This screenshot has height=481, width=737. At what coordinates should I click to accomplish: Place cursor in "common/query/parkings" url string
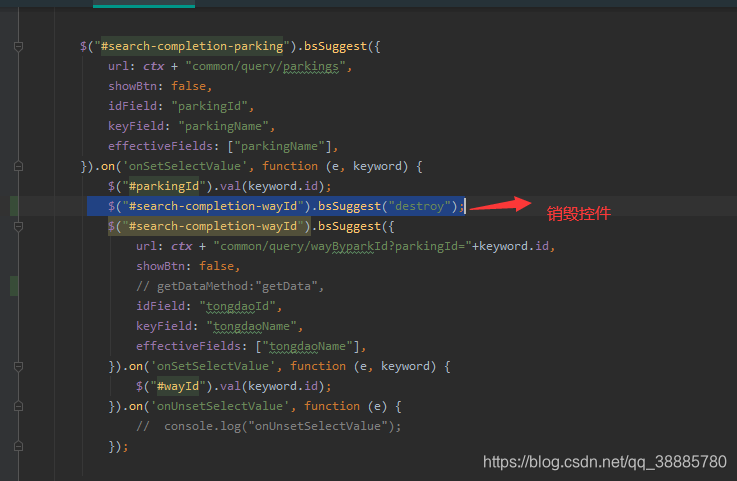[266, 66]
